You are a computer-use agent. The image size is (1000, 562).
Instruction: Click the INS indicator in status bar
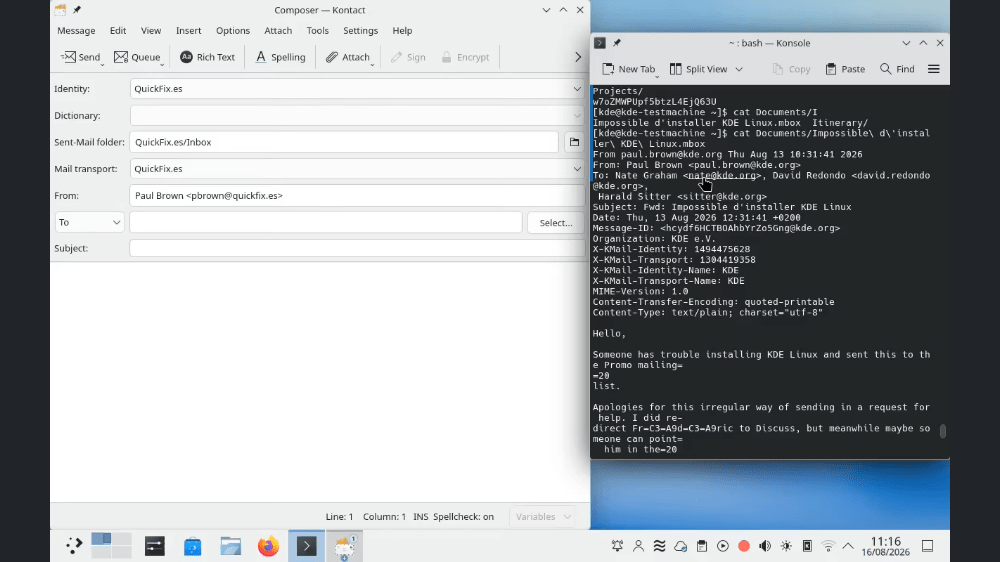point(420,517)
